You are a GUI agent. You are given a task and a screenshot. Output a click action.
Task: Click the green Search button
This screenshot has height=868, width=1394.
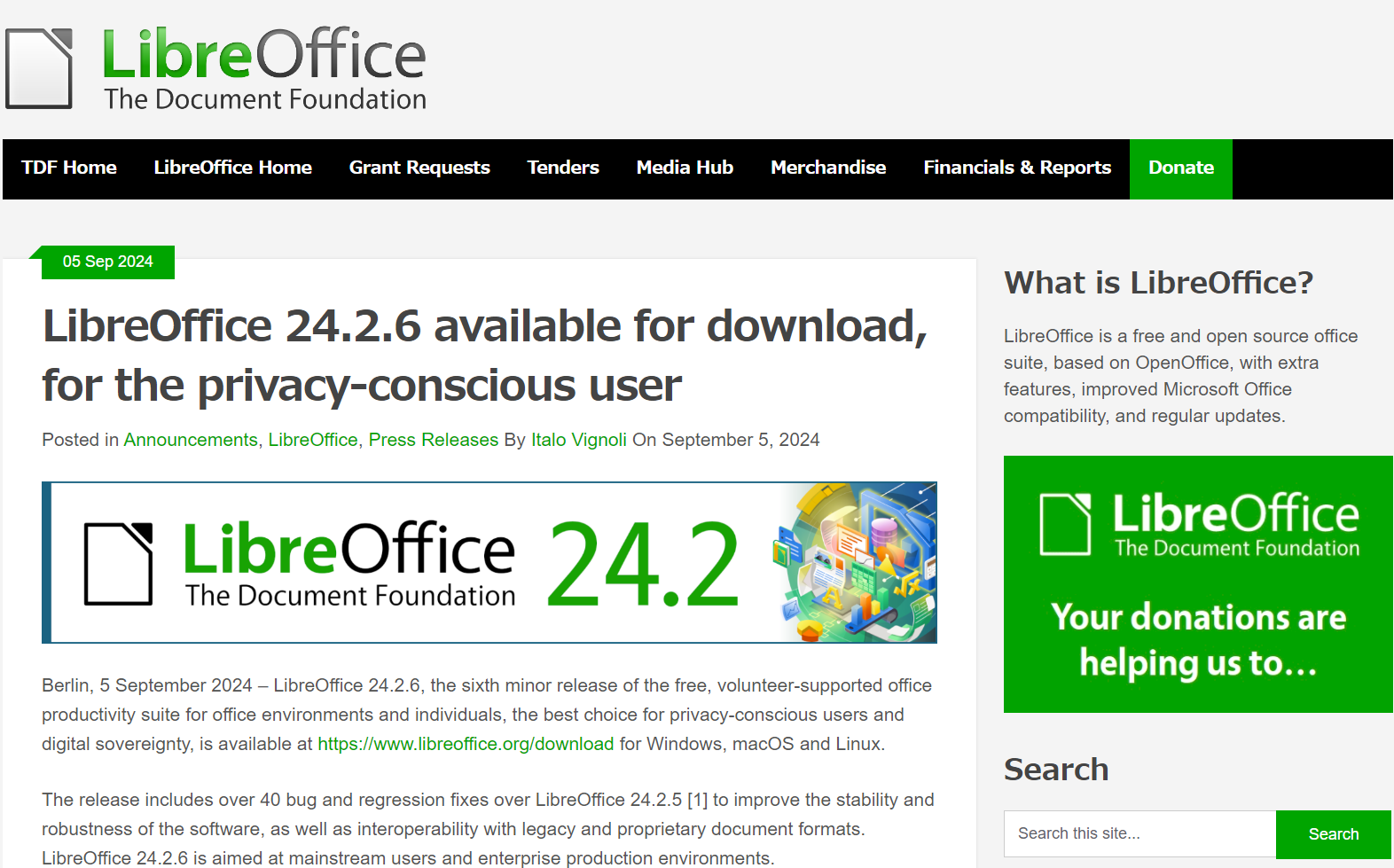click(1334, 834)
